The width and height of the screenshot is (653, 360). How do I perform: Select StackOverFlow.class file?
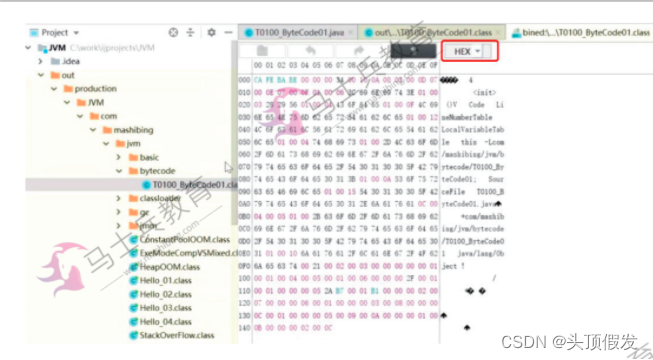(177, 335)
